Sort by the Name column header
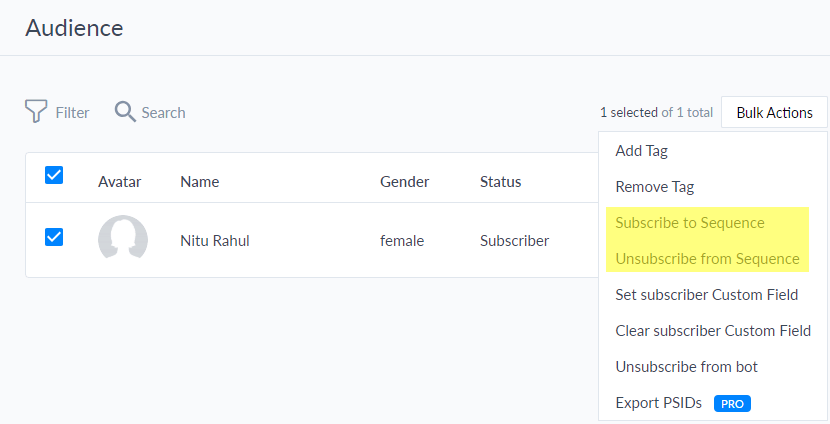The image size is (830, 424). point(200,182)
